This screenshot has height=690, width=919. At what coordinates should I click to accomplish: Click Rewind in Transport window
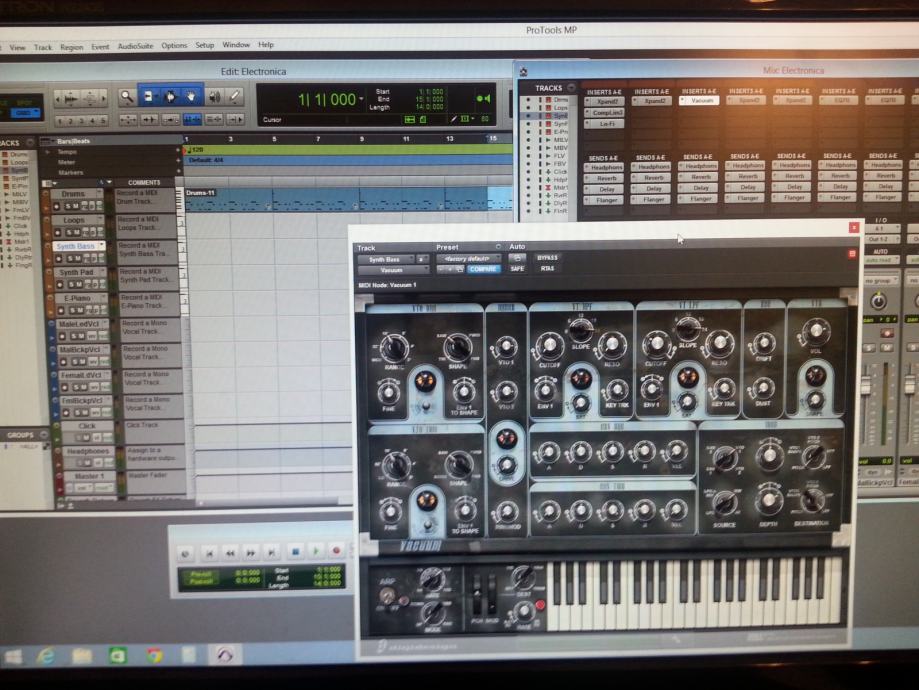tap(230, 552)
